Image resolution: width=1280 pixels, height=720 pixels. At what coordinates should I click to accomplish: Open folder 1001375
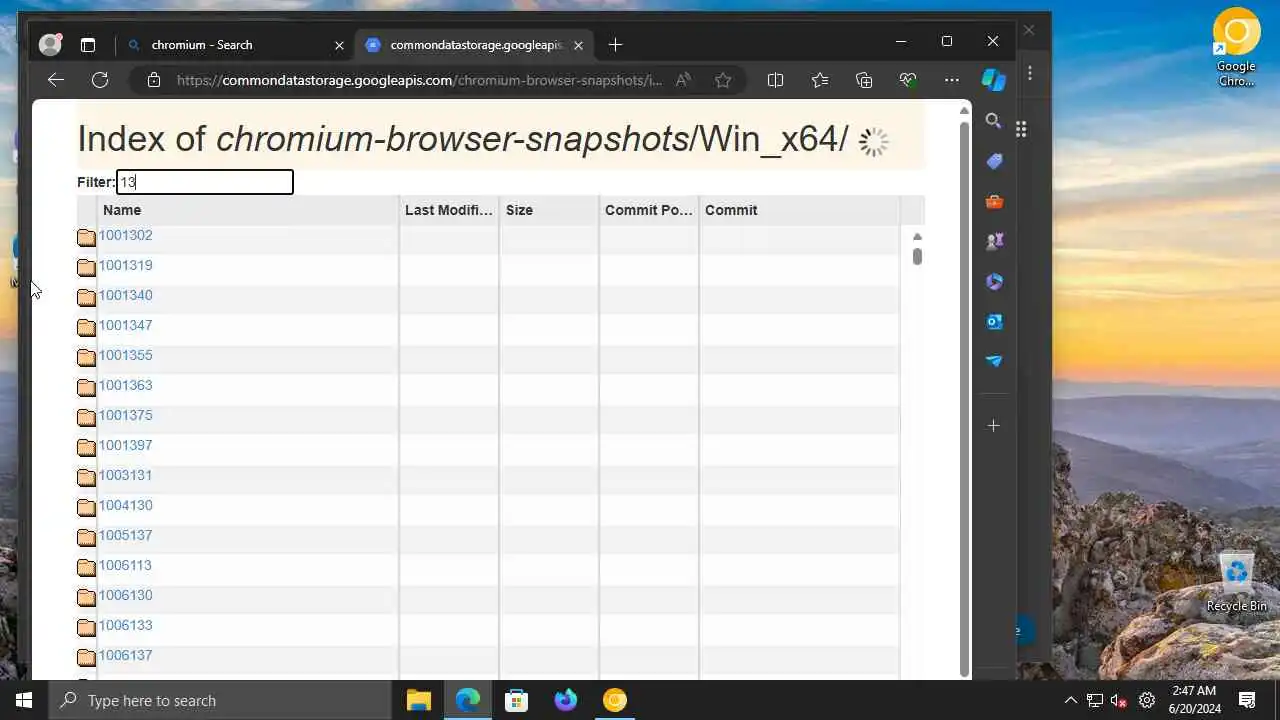[x=125, y=415]
